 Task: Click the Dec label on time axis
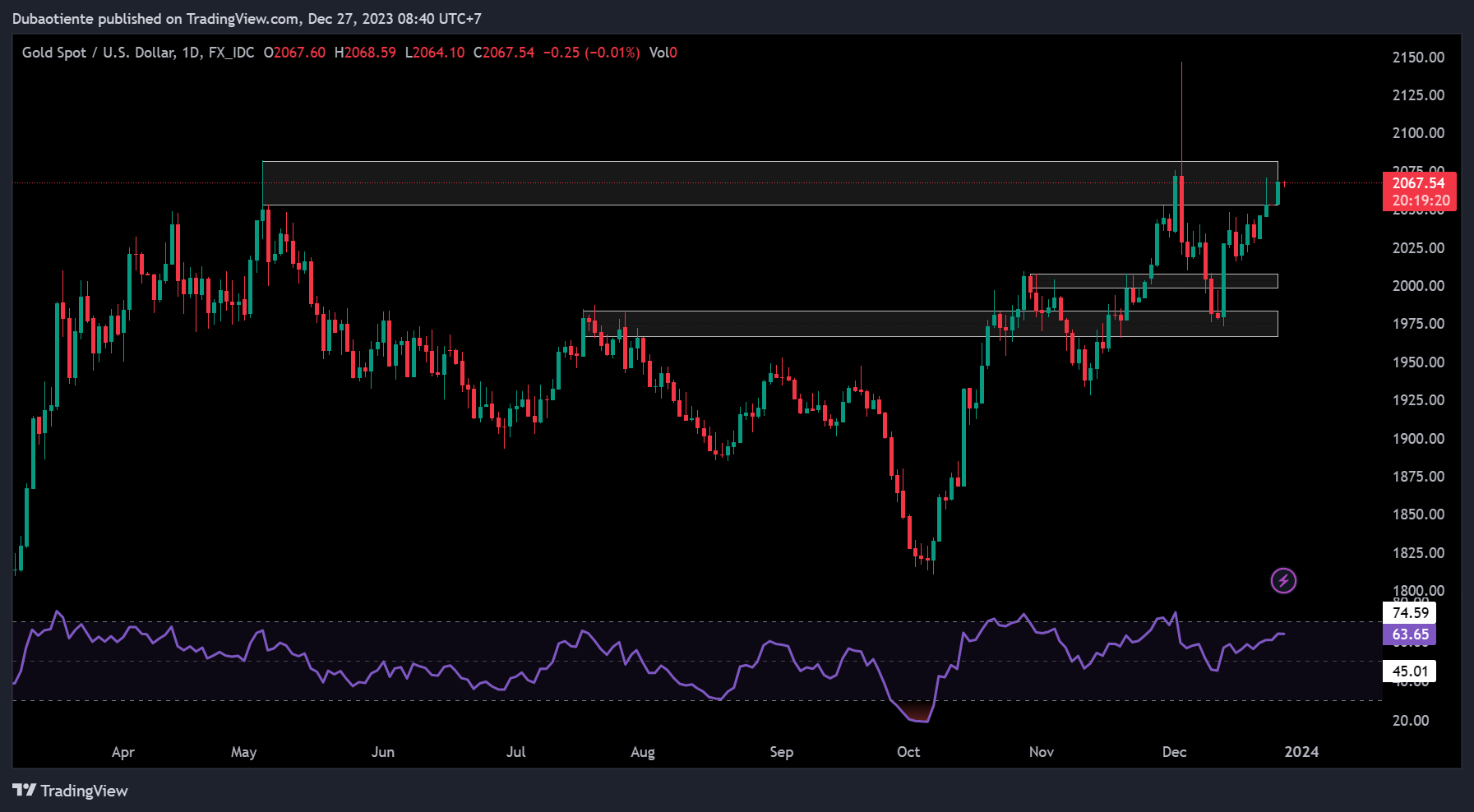pyautogui.click(x=1175, y=752)
